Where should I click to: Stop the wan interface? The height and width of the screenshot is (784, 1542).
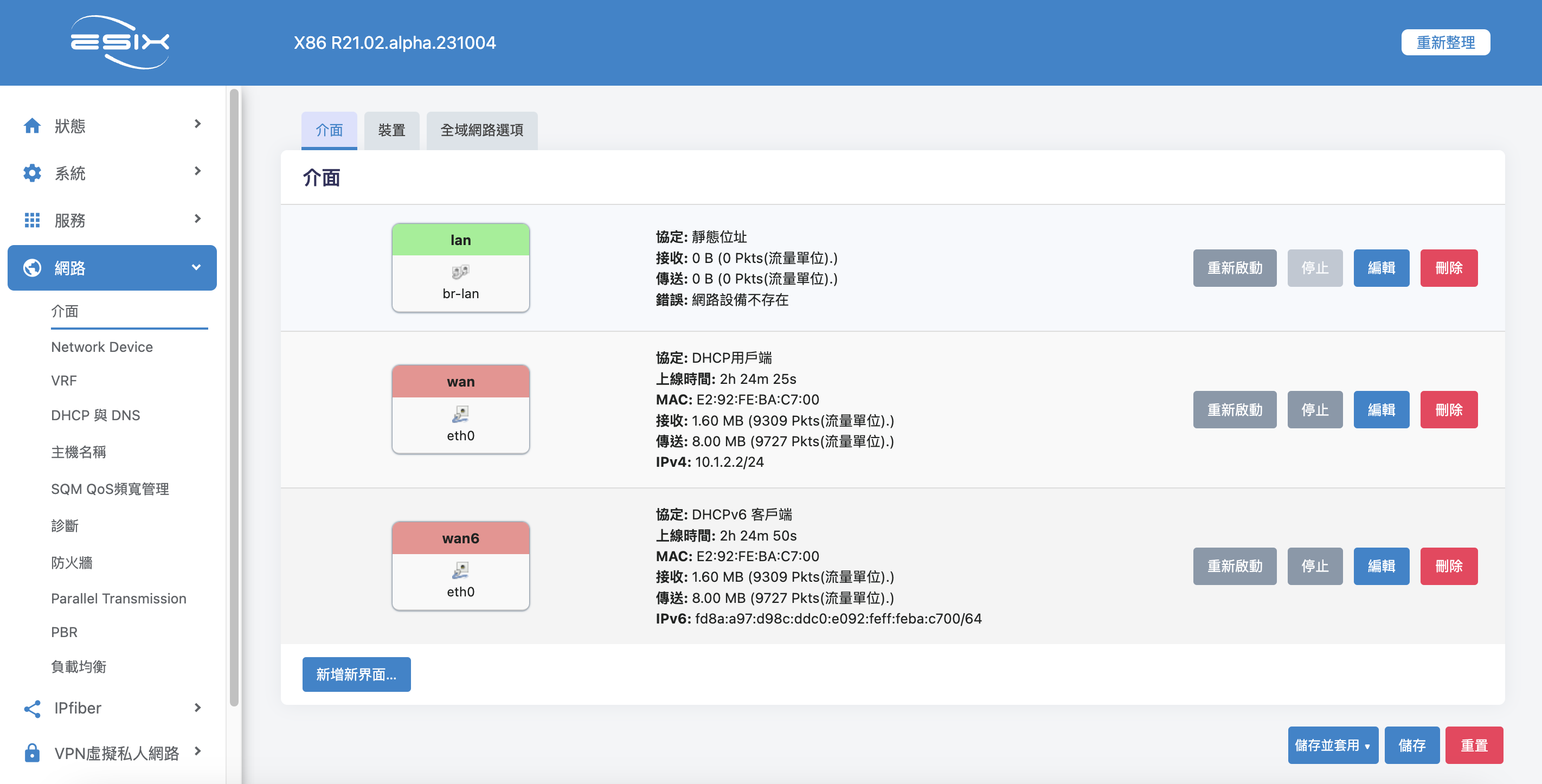click(x=1314, y=409)
